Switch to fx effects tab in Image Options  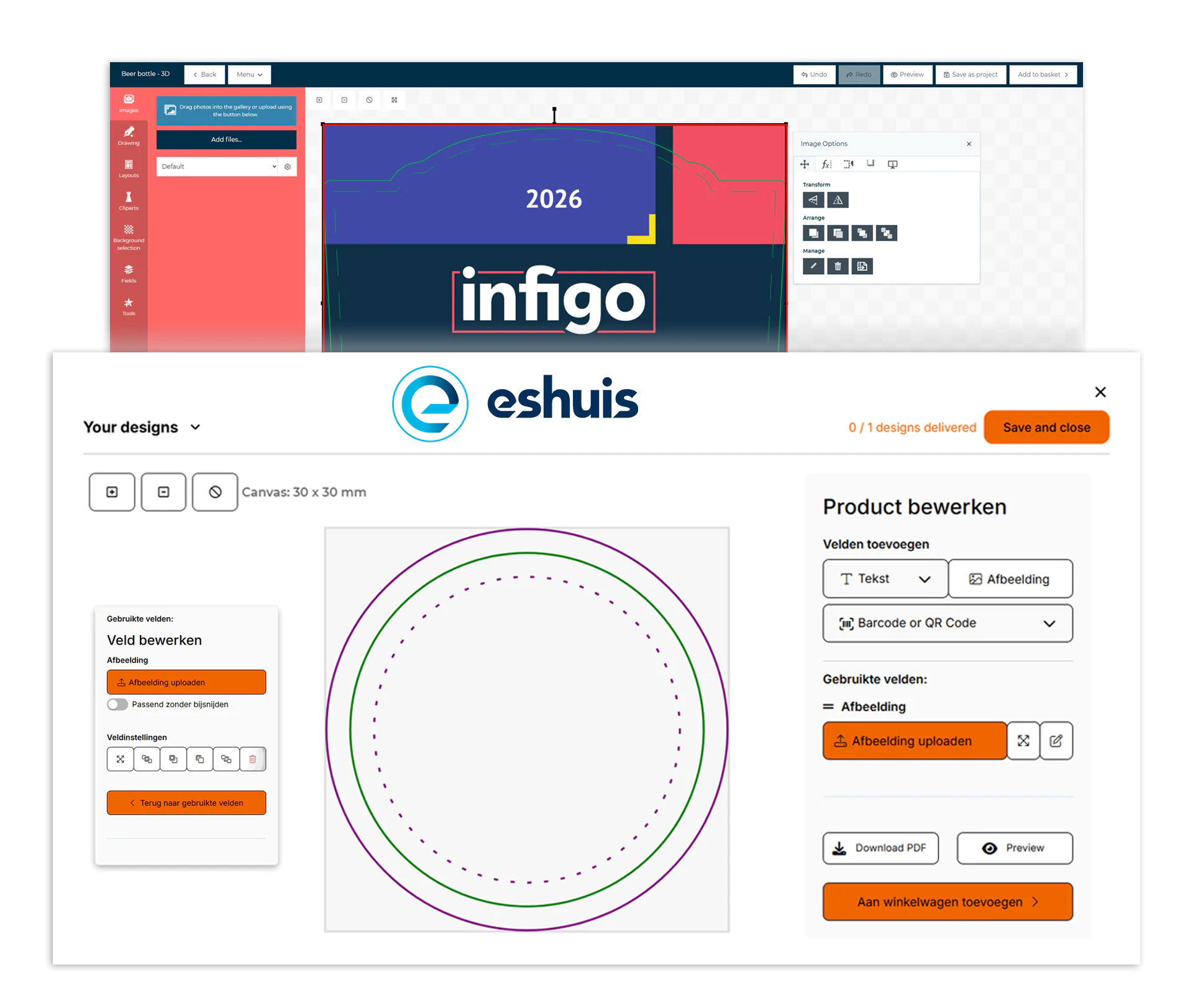click(826, 164)
